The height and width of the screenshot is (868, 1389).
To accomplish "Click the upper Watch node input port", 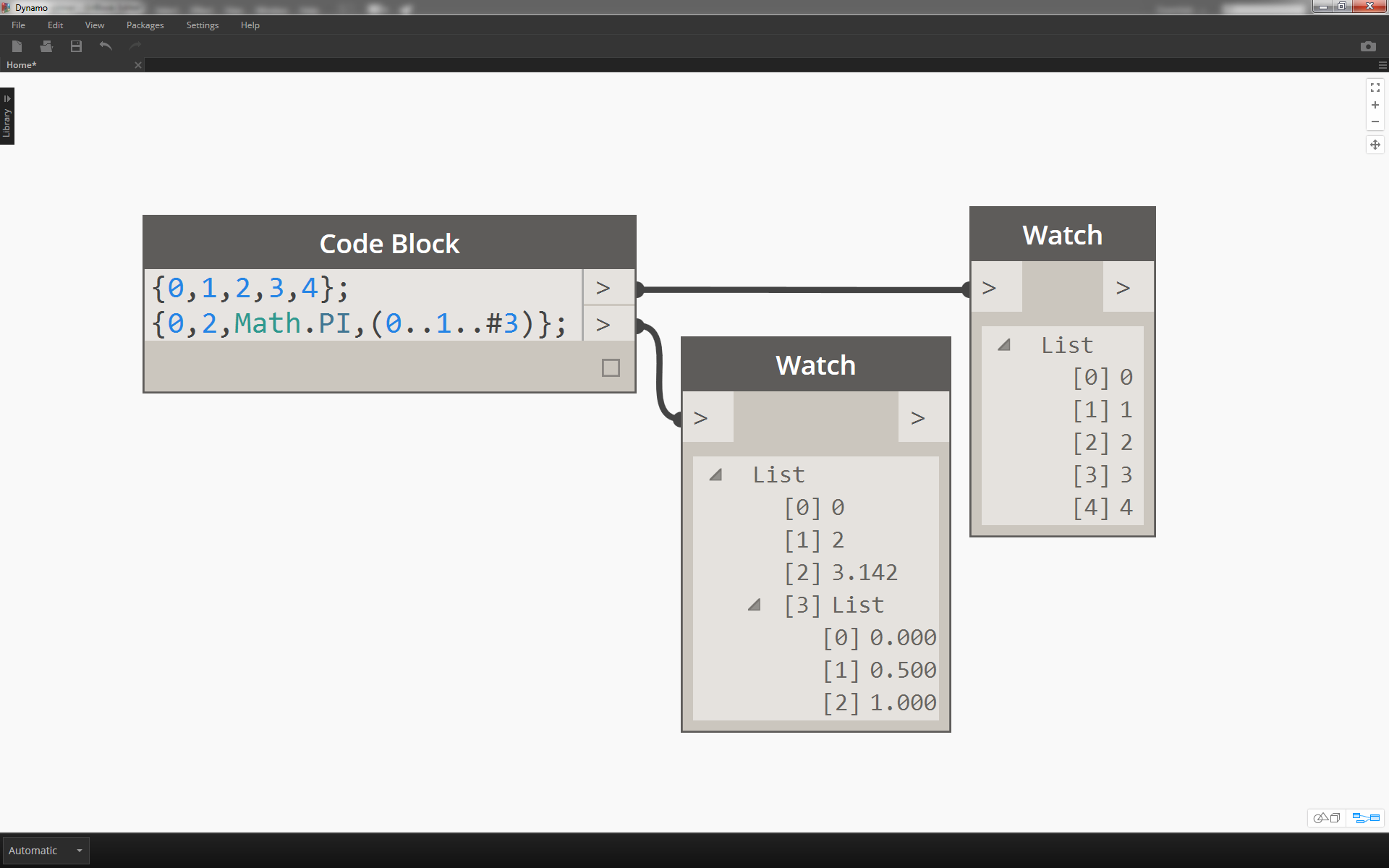I will click(x=997, y=288).
